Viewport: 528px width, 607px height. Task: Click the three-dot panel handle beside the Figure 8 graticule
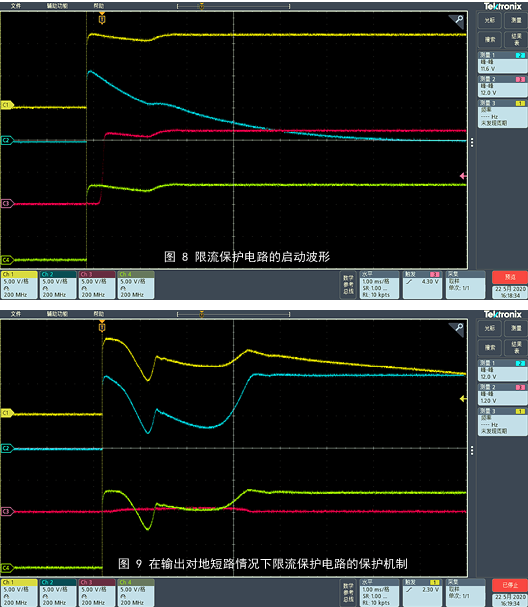(472, 142)
